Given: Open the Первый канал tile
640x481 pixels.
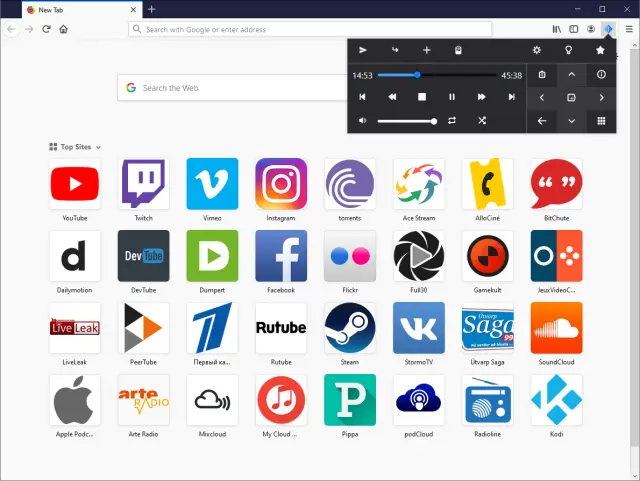Looking at the screenshot, I should point(212,328).
